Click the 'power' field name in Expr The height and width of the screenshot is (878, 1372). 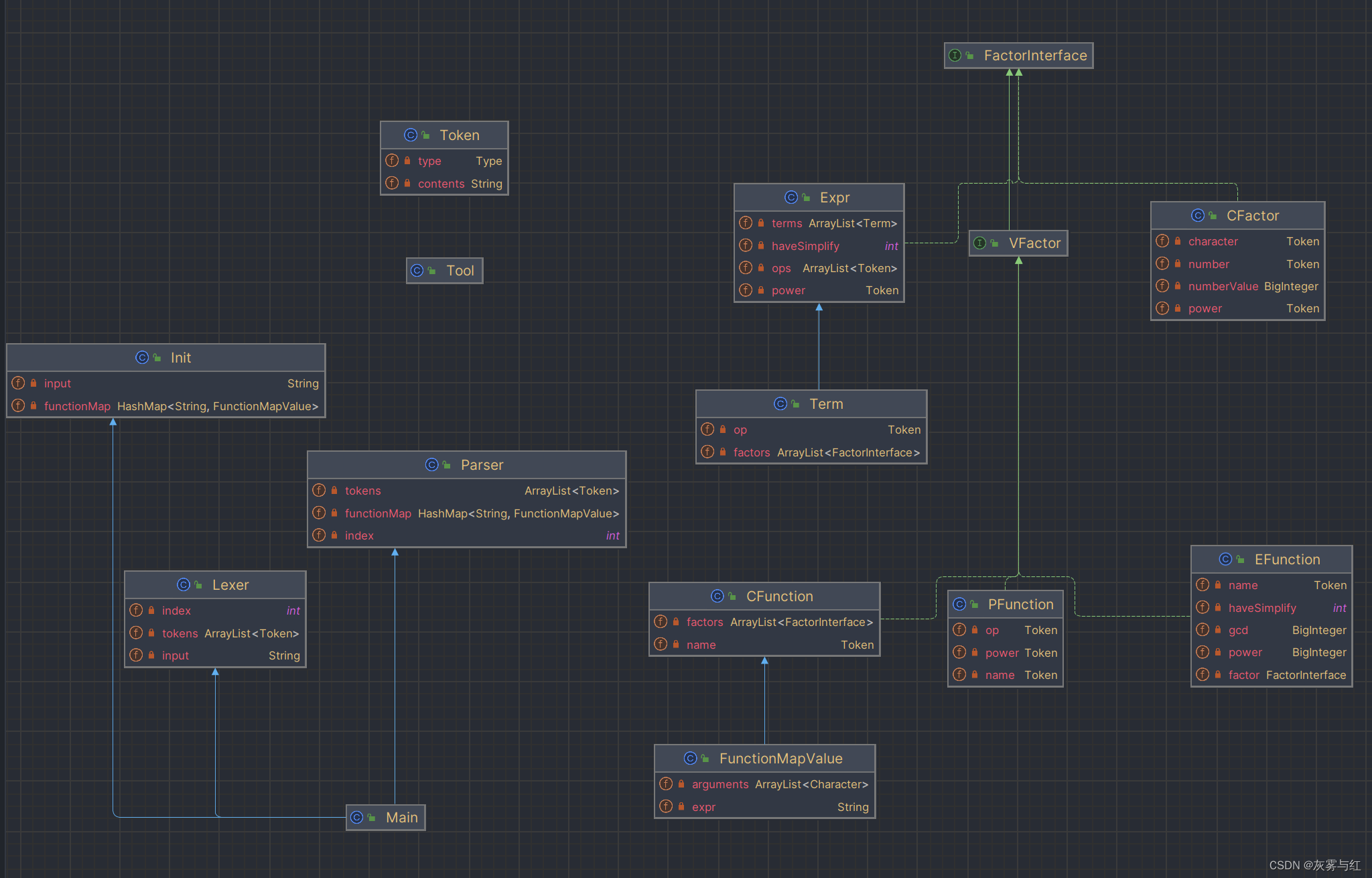(788, 290)
